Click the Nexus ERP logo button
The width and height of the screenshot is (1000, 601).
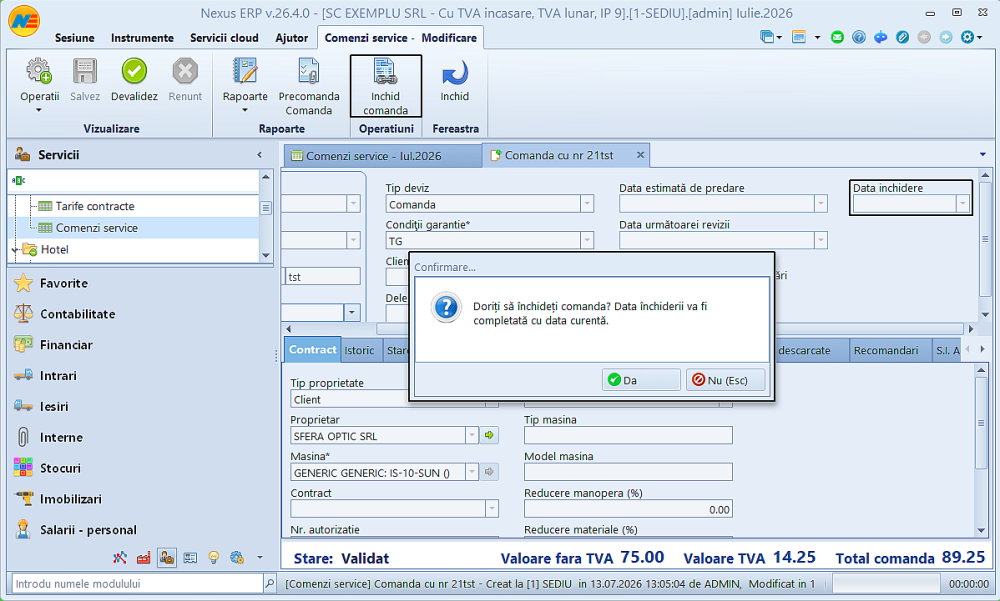pyautogui.click(x=24, y=20)
